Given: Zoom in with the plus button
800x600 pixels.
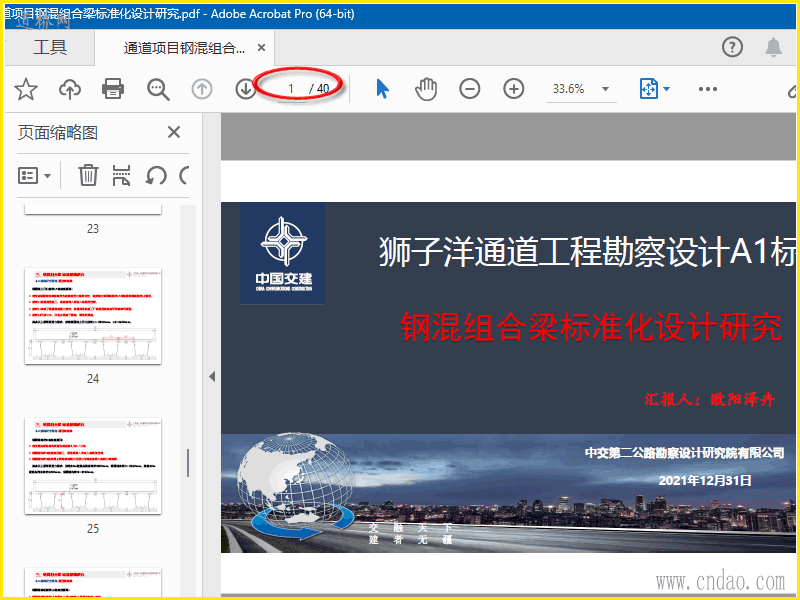Looking at the screenshot, I should tap(514, 89).
